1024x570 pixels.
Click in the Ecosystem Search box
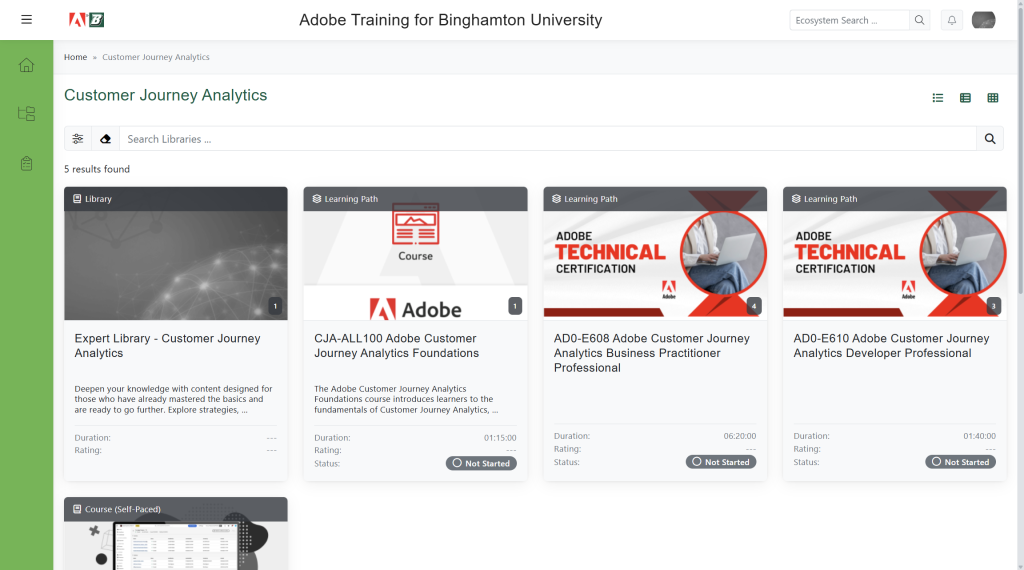[849, 20]
